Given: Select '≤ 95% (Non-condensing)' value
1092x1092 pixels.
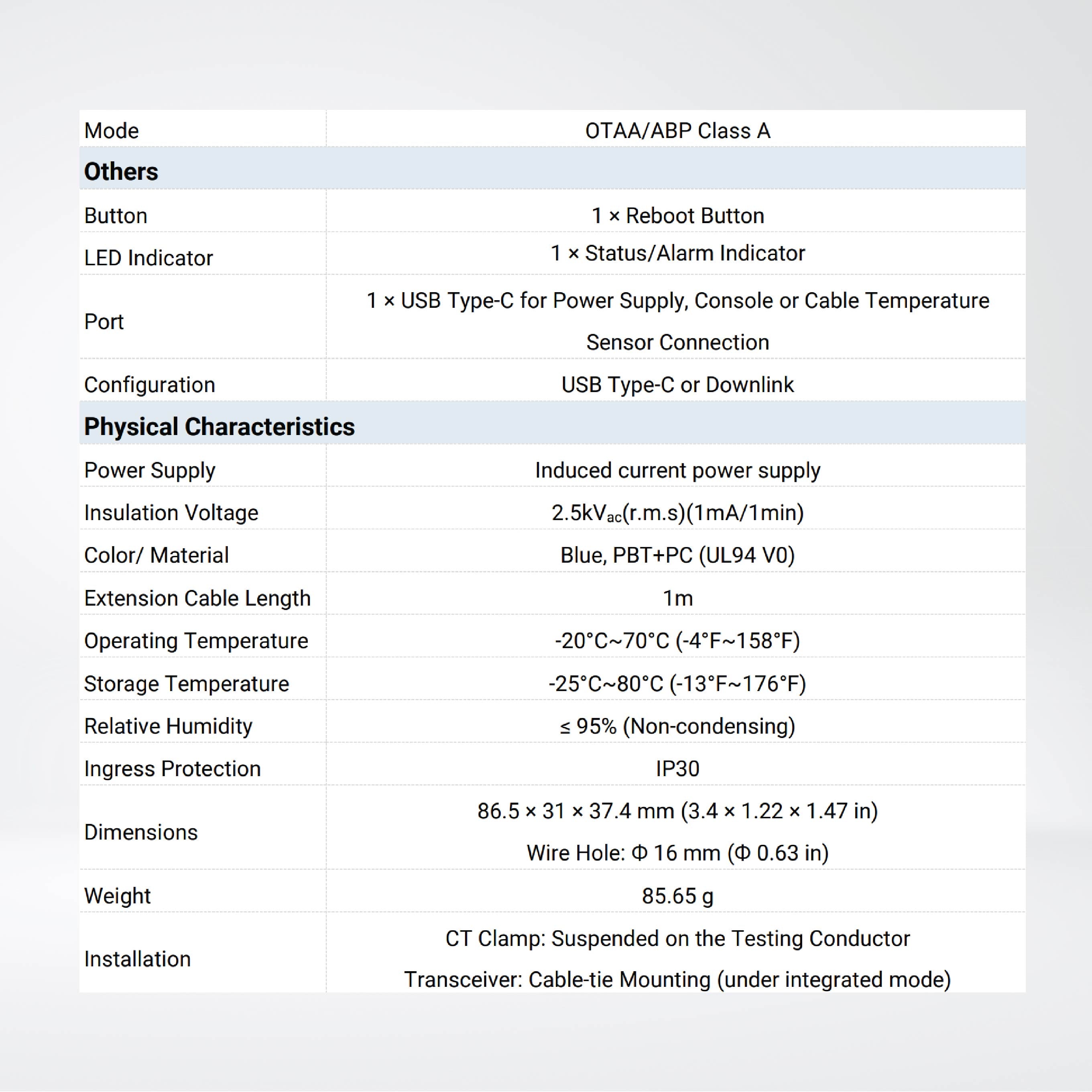Looking at the screenshot, I should click(677, 726).
